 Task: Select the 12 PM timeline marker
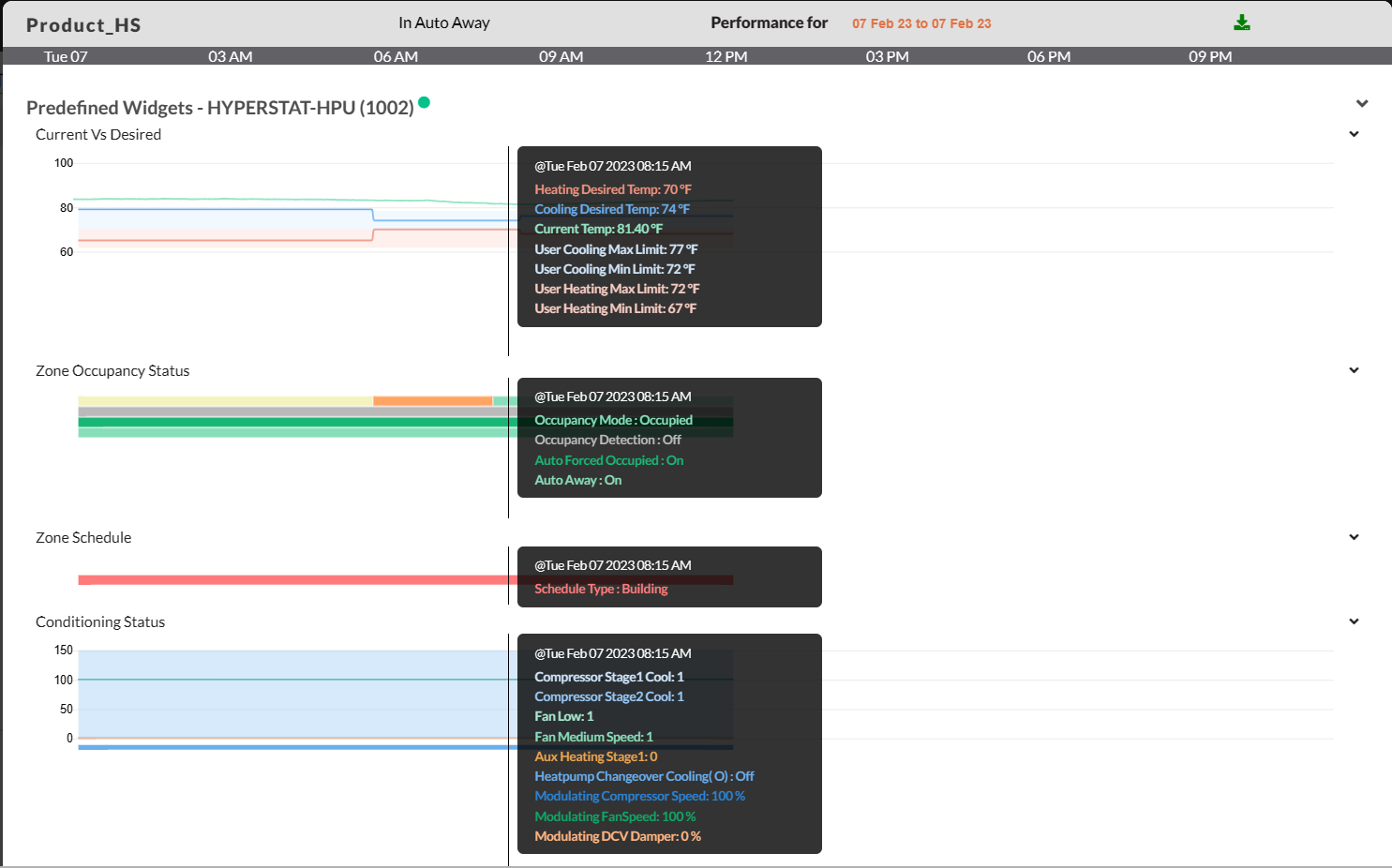click(x=726, y=56)
